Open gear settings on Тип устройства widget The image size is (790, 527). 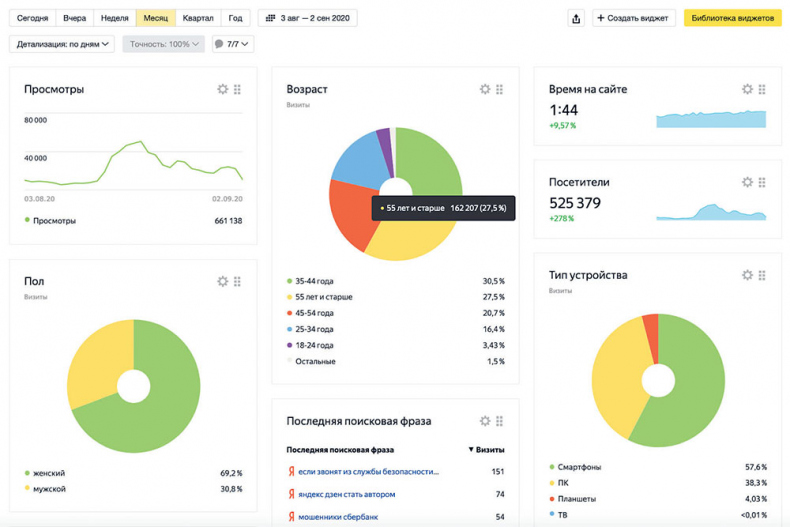click(x=747, y=275)
